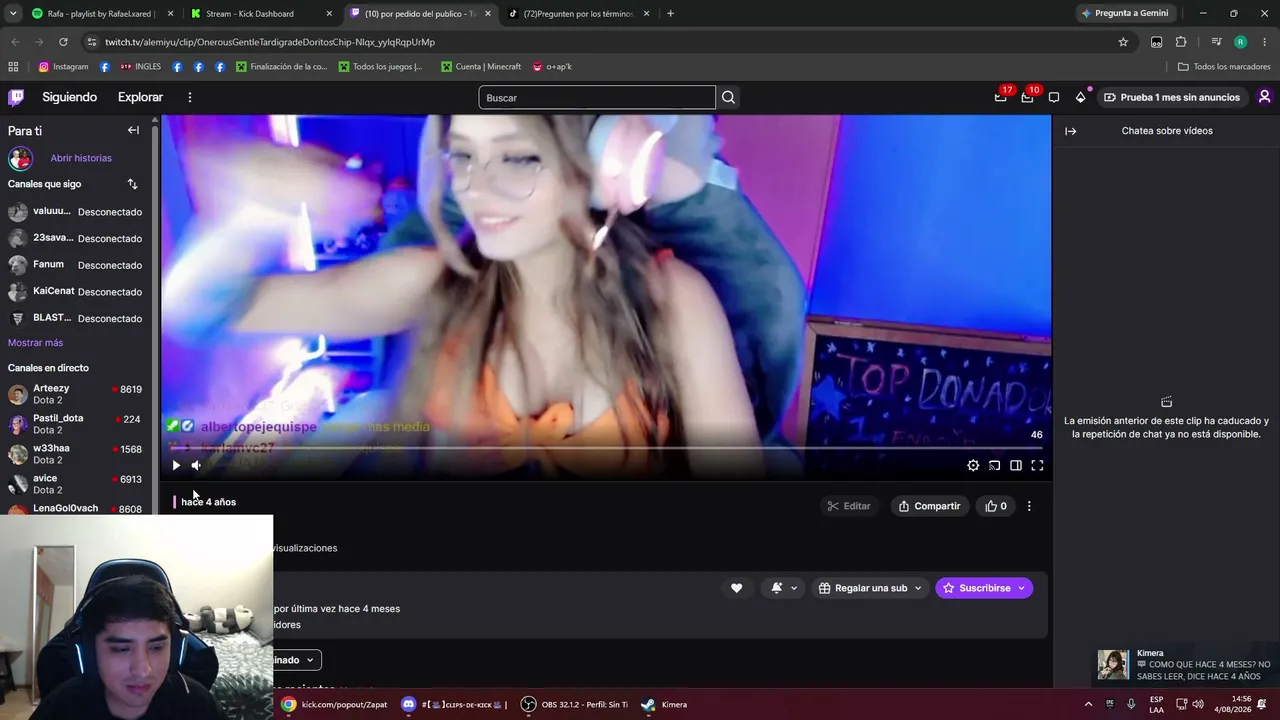Open the whispers chat bubble icon
1280x720 pixels.
(x=1054, y=97)
